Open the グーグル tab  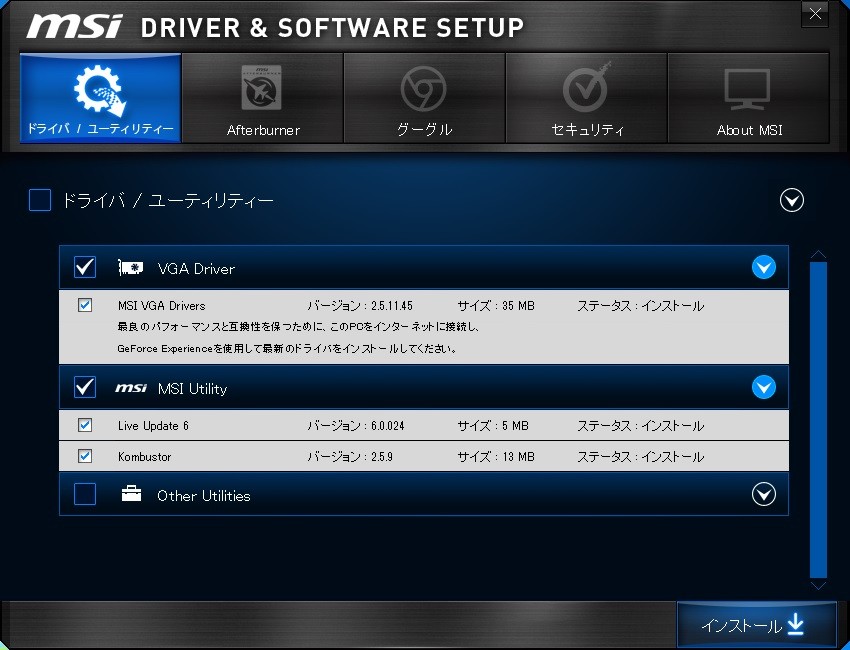(x=424, y=98)
